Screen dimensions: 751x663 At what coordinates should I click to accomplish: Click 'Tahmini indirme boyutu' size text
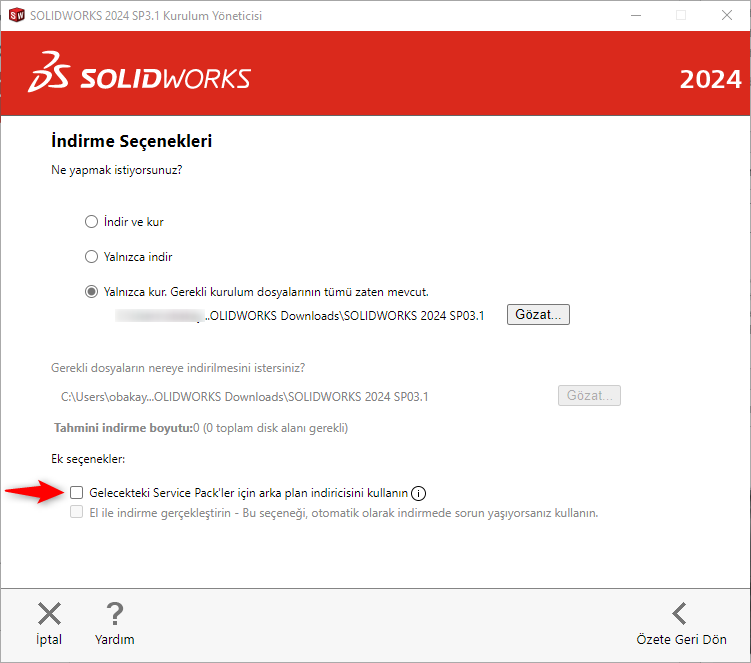(201, 428)
